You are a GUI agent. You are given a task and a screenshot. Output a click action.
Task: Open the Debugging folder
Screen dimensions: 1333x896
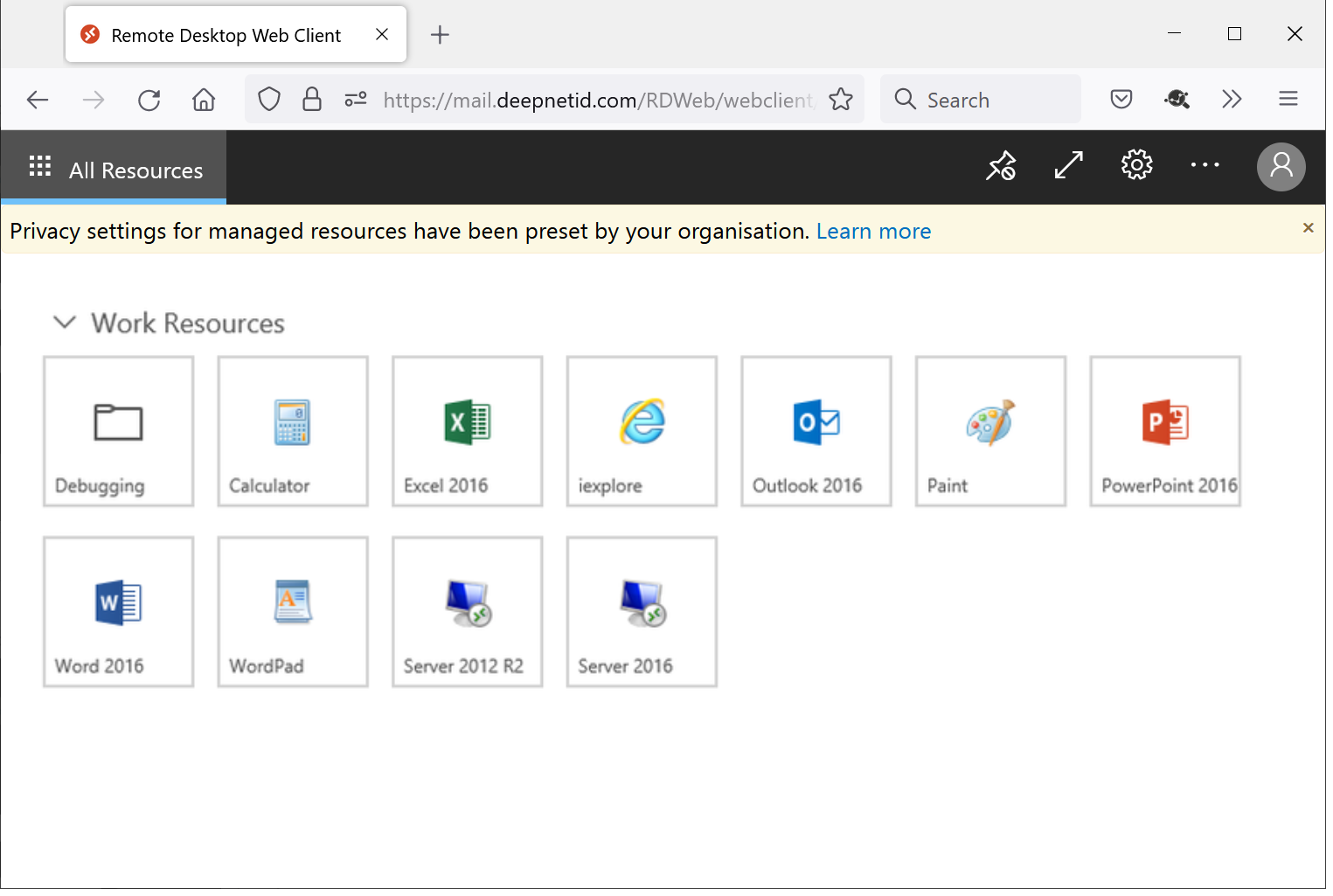(x=119, y=431)
